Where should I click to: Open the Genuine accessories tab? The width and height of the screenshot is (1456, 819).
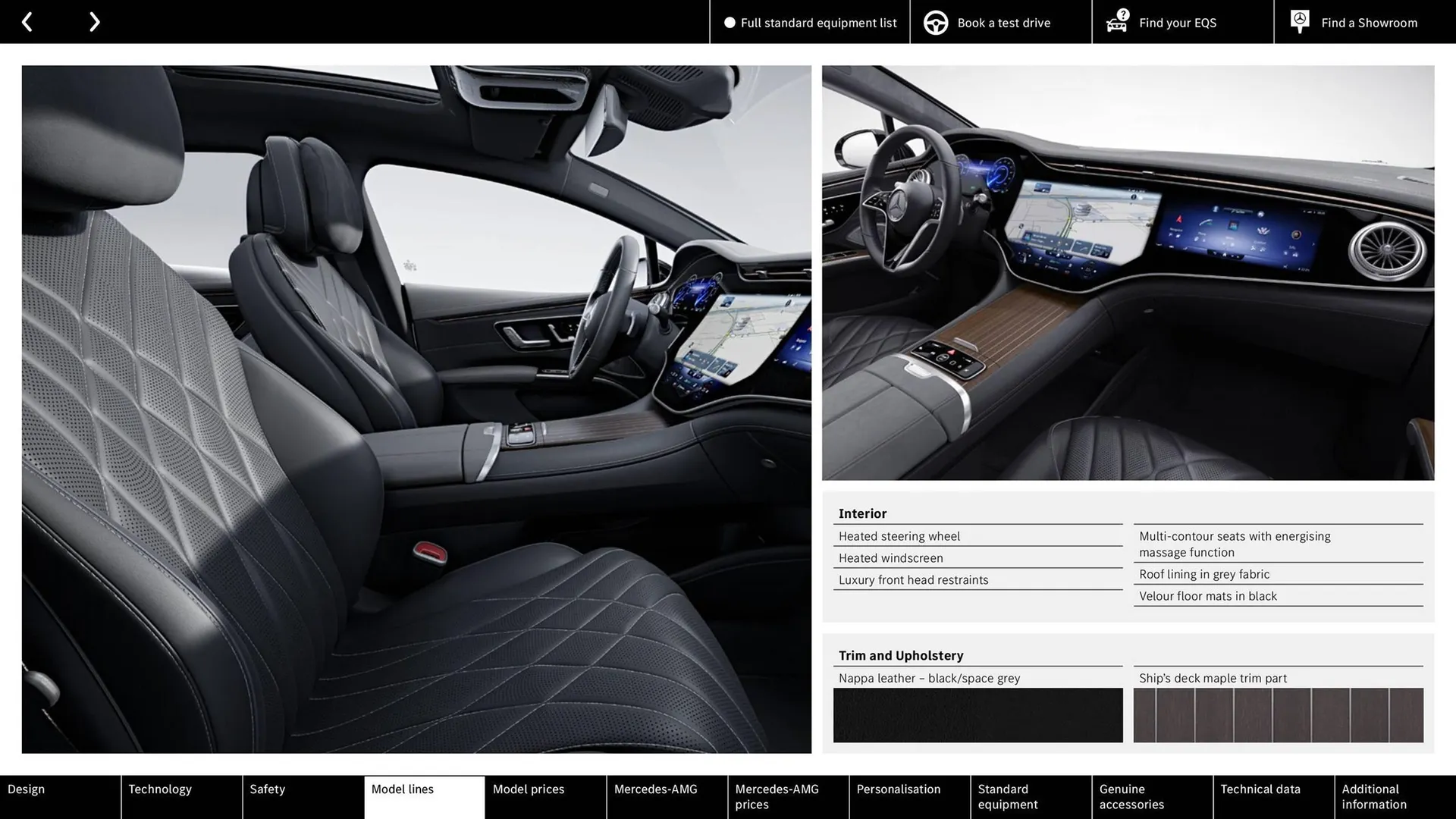point(1153,797)
